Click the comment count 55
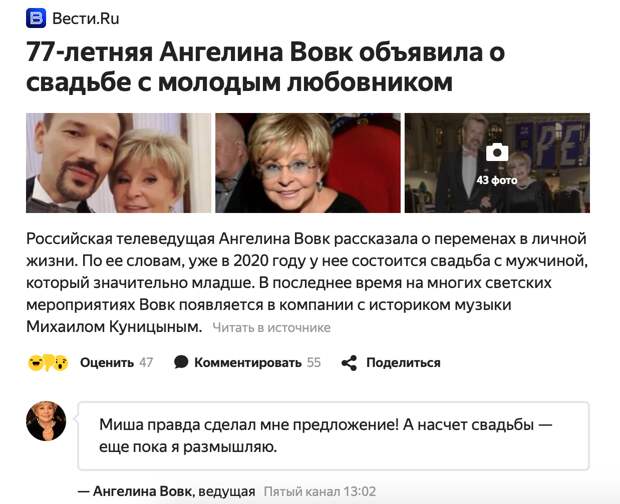Viewport: 620px width, 504px height. tap(314, 362)
